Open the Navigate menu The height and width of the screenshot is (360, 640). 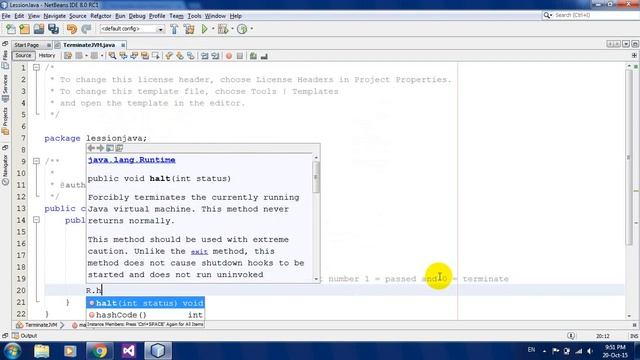[x=55, y=16]
